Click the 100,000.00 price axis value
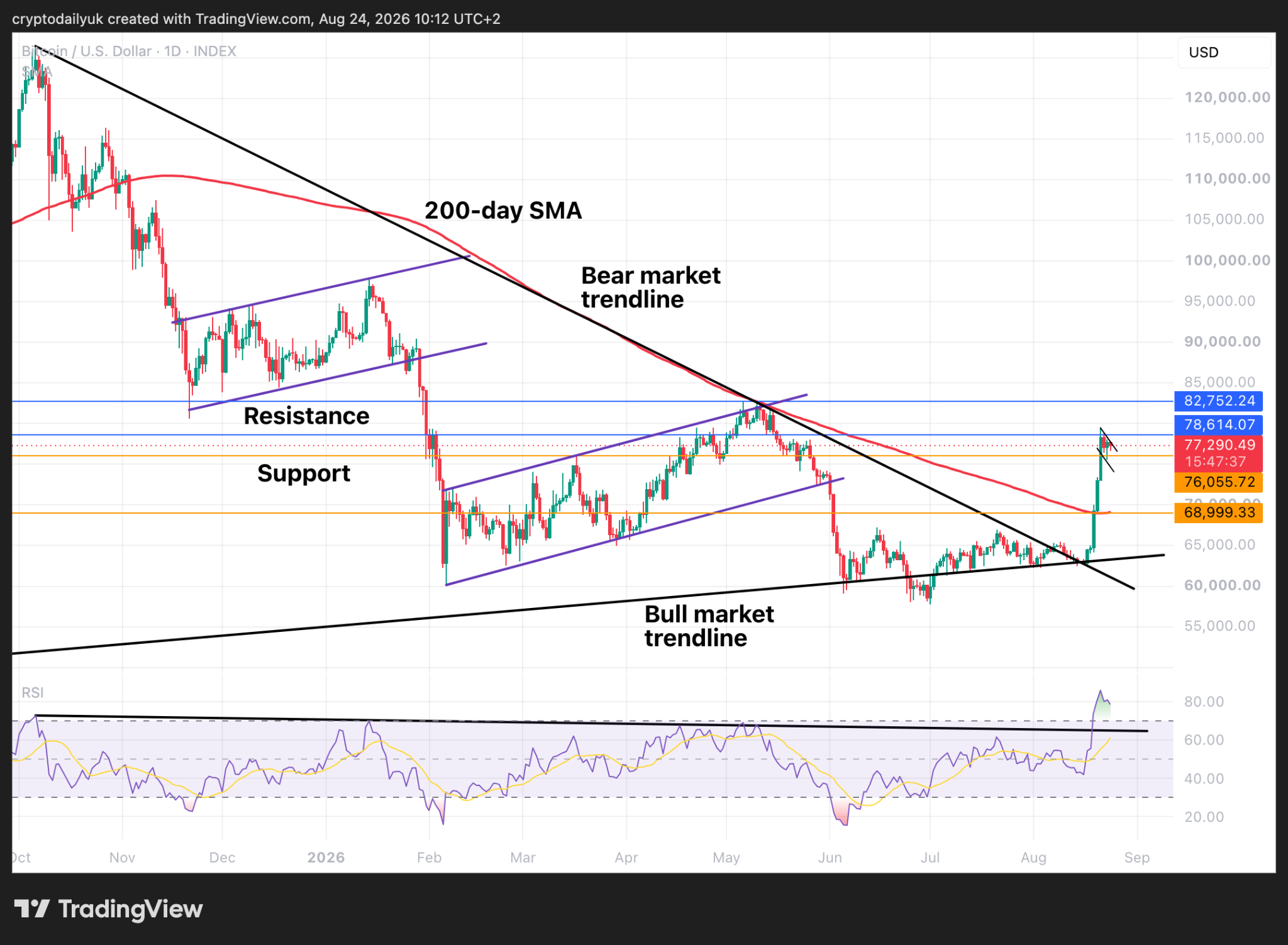Screen dimensions: 1288x945 pyautogui.click(x=1227, y=260)
